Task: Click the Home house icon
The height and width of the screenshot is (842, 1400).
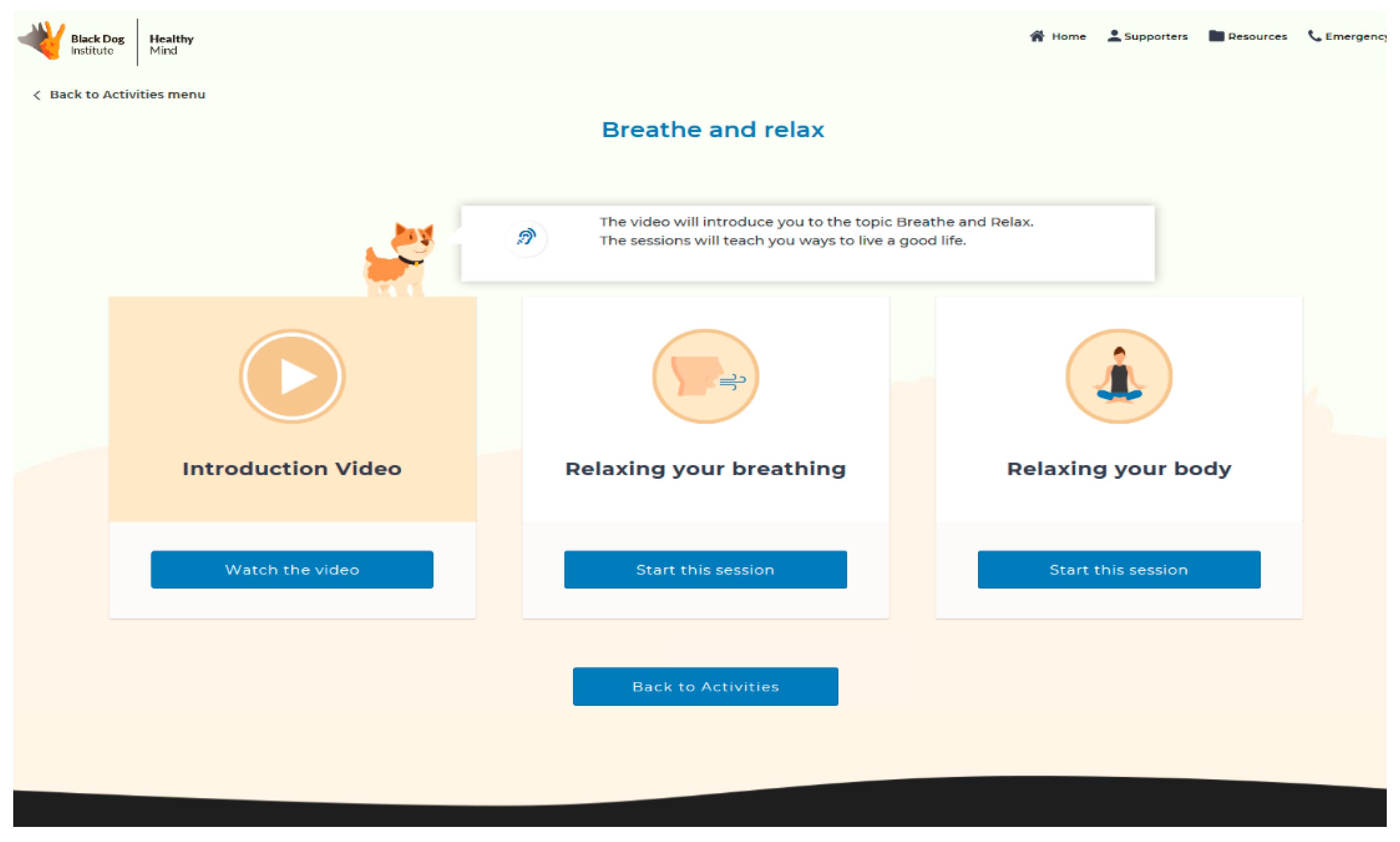Action: coord(1036,36)
